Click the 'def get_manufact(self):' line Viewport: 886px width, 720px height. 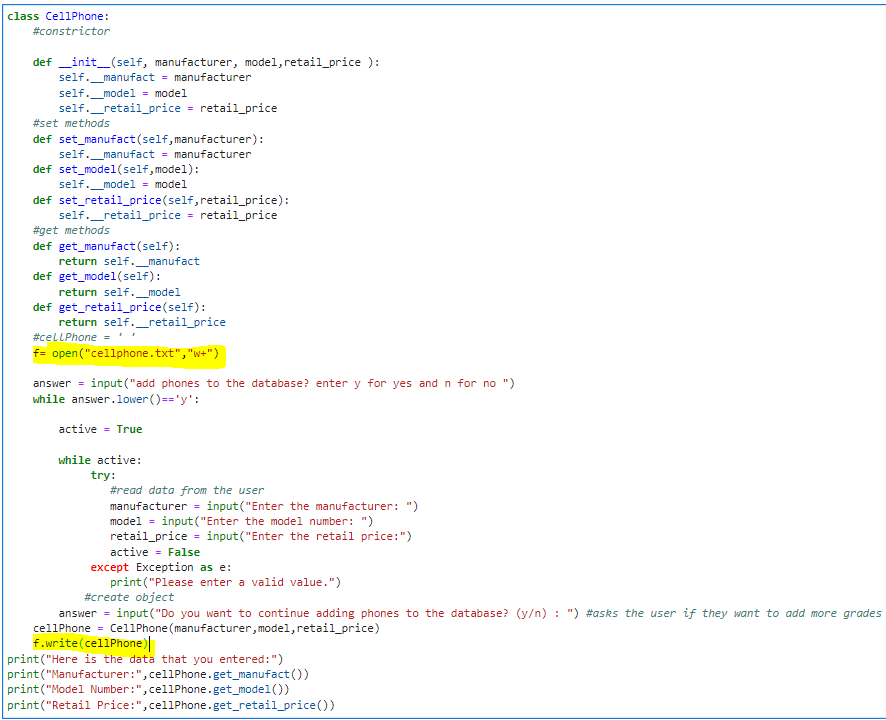point(106,246)
